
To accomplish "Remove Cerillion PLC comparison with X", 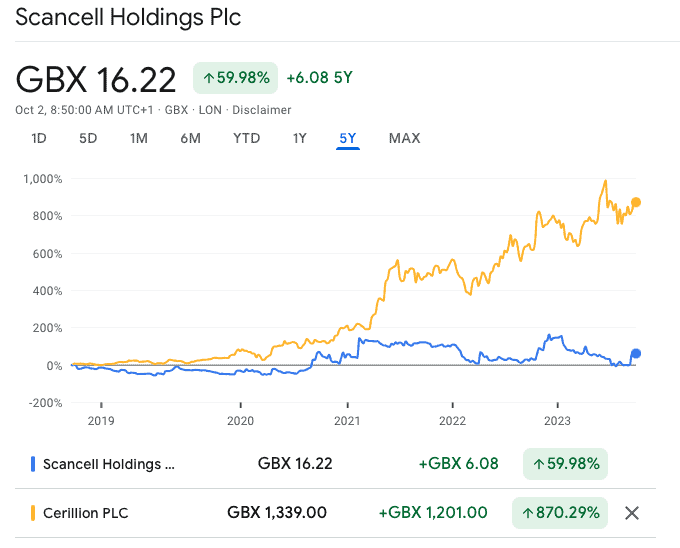I will pyautogui.click(x=631, y=513).
